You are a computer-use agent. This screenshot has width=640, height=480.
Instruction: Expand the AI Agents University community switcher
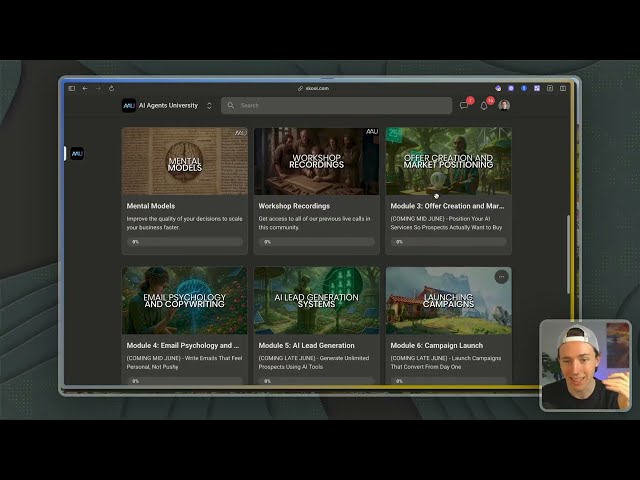tap(209, 105)
